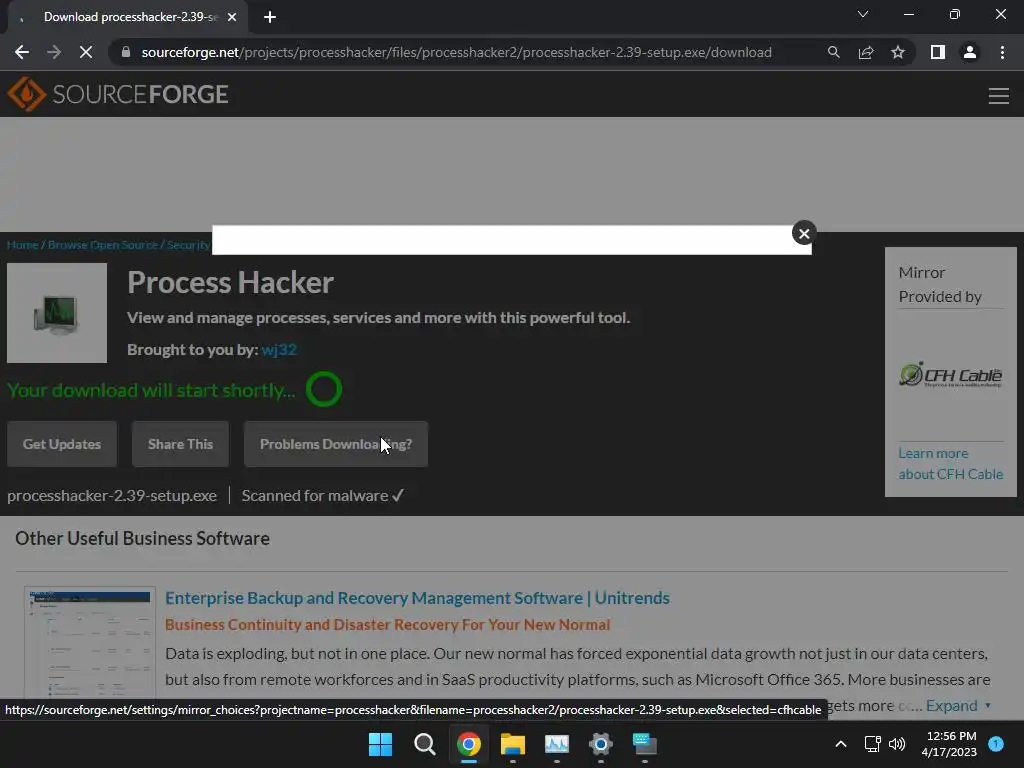Click Scanned for malware text
Viewport: 1024px width, 768px height.
[x=323, y=496]
